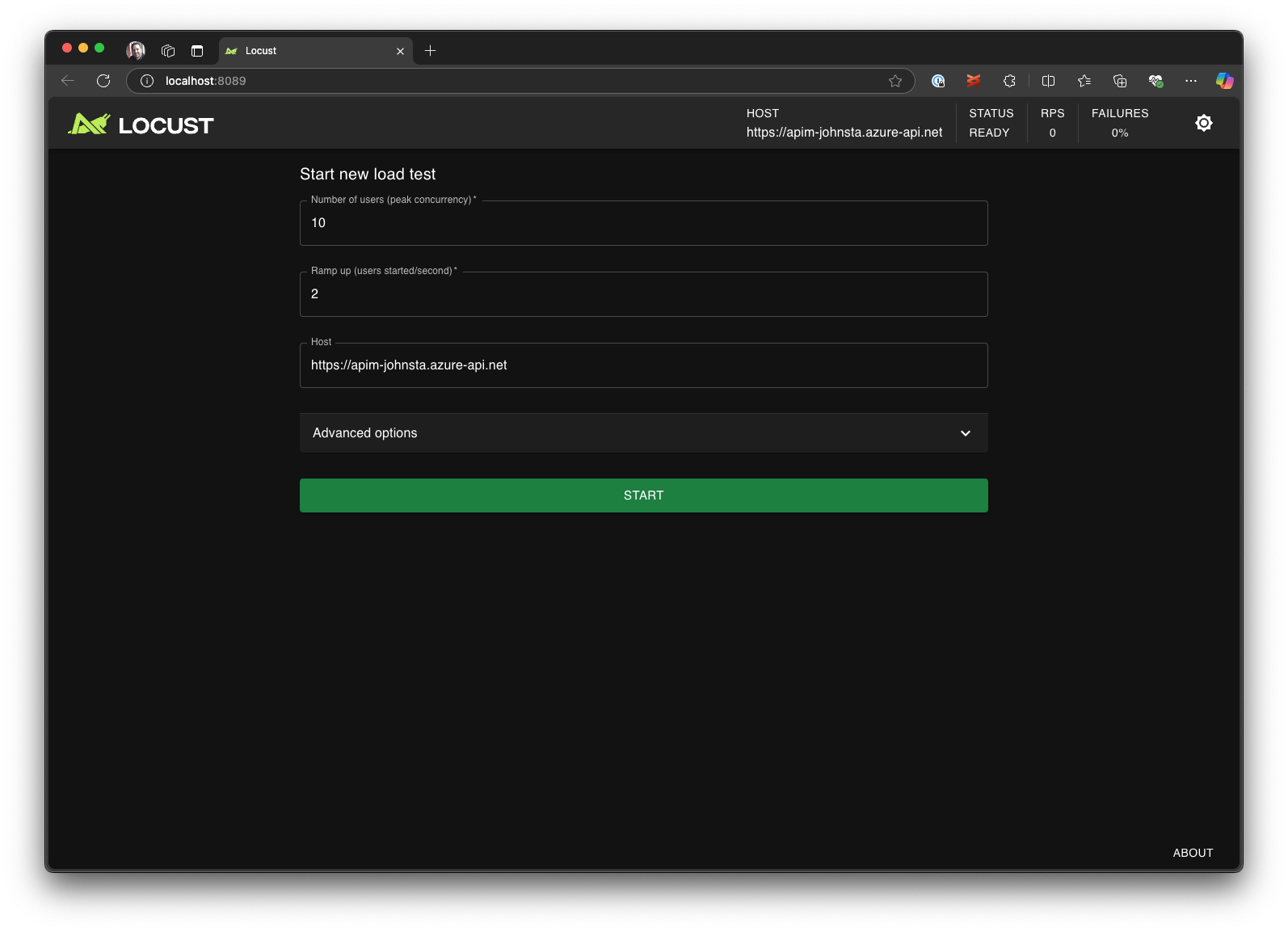Image resolution: width=1288 pixels, height=932 pixels.
Task: Click the Locust logo in header
Action: (141, 124)
